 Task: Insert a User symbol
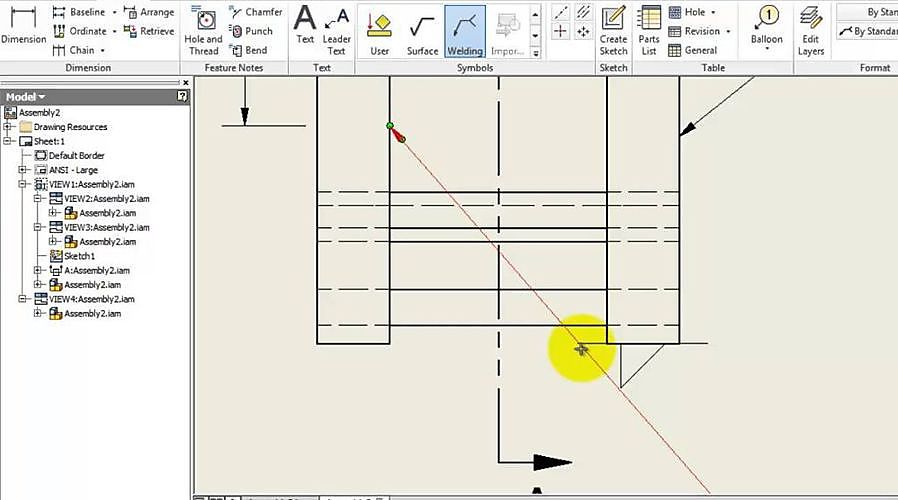[x=379, y=31]
